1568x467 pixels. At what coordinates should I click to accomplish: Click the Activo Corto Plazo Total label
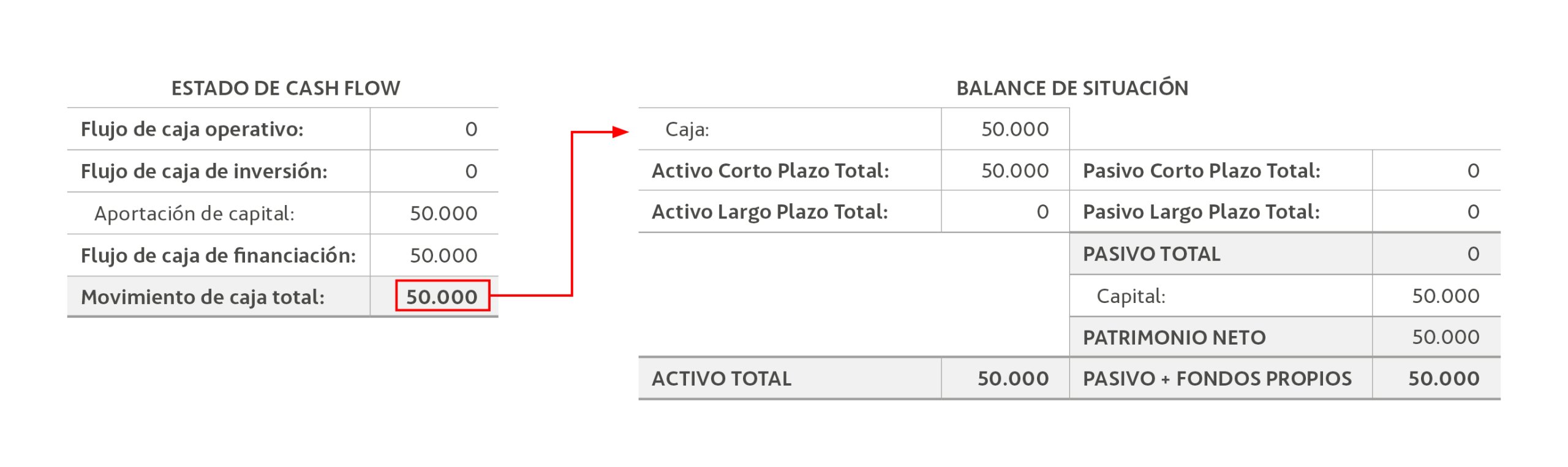coord(770,171)
